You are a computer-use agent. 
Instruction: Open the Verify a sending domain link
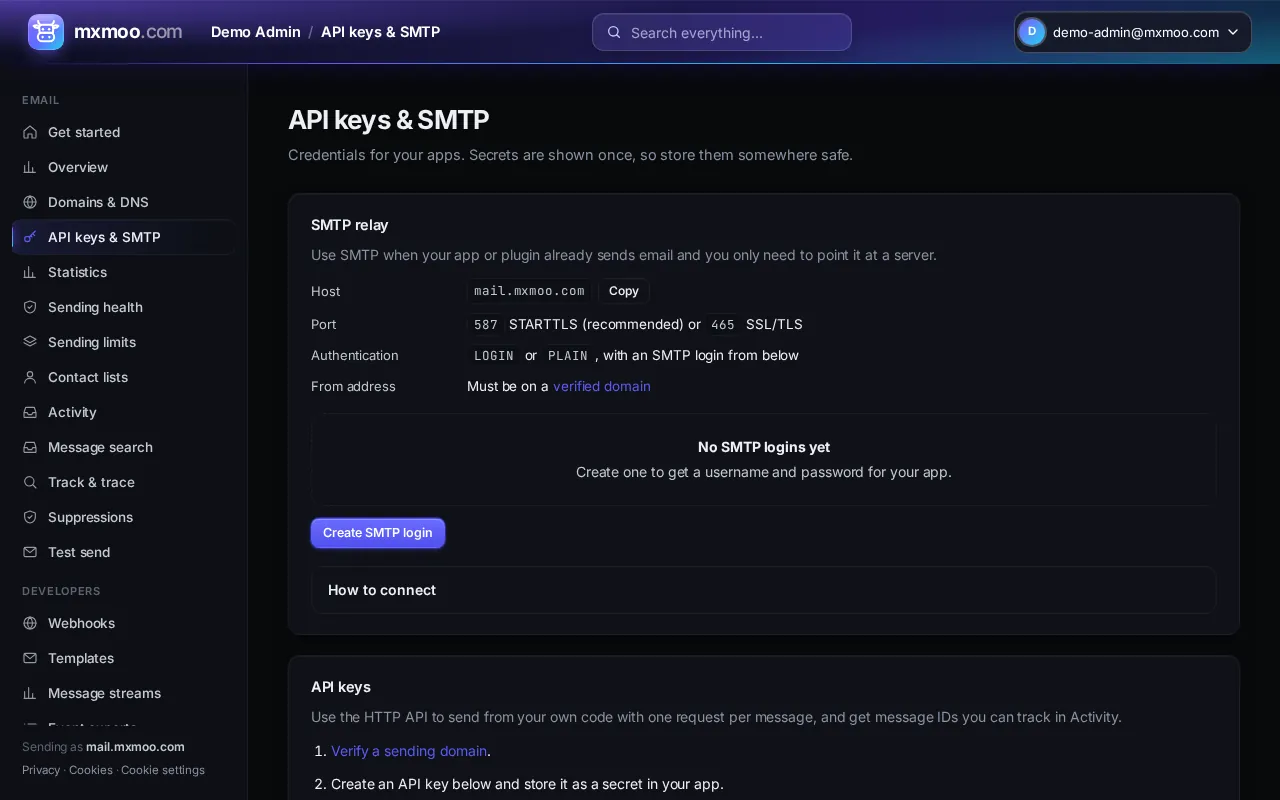click(x=409, y=751)
